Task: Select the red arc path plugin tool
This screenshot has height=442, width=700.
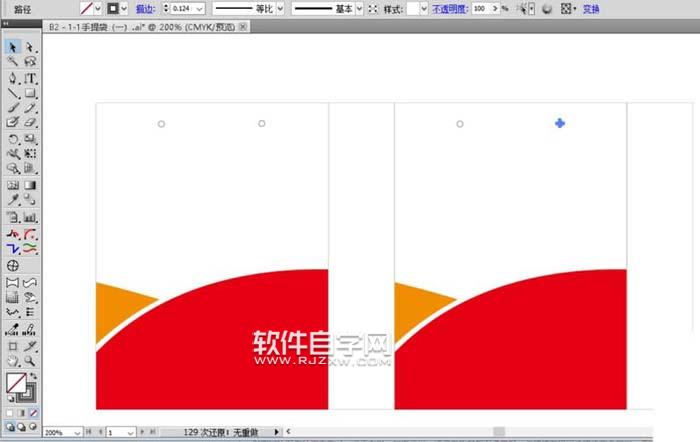Action: [x=30, y=234]
